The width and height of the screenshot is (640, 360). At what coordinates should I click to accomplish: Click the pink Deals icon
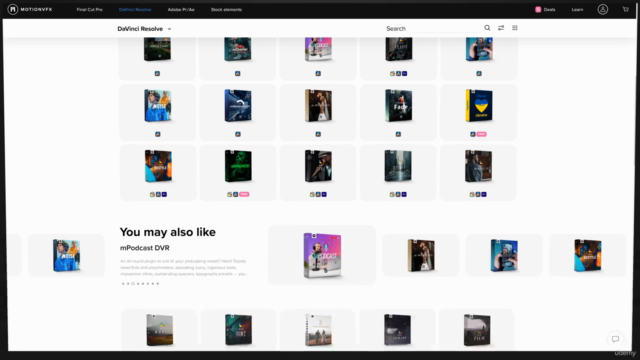pyautogui.click(x=538, y=9)
